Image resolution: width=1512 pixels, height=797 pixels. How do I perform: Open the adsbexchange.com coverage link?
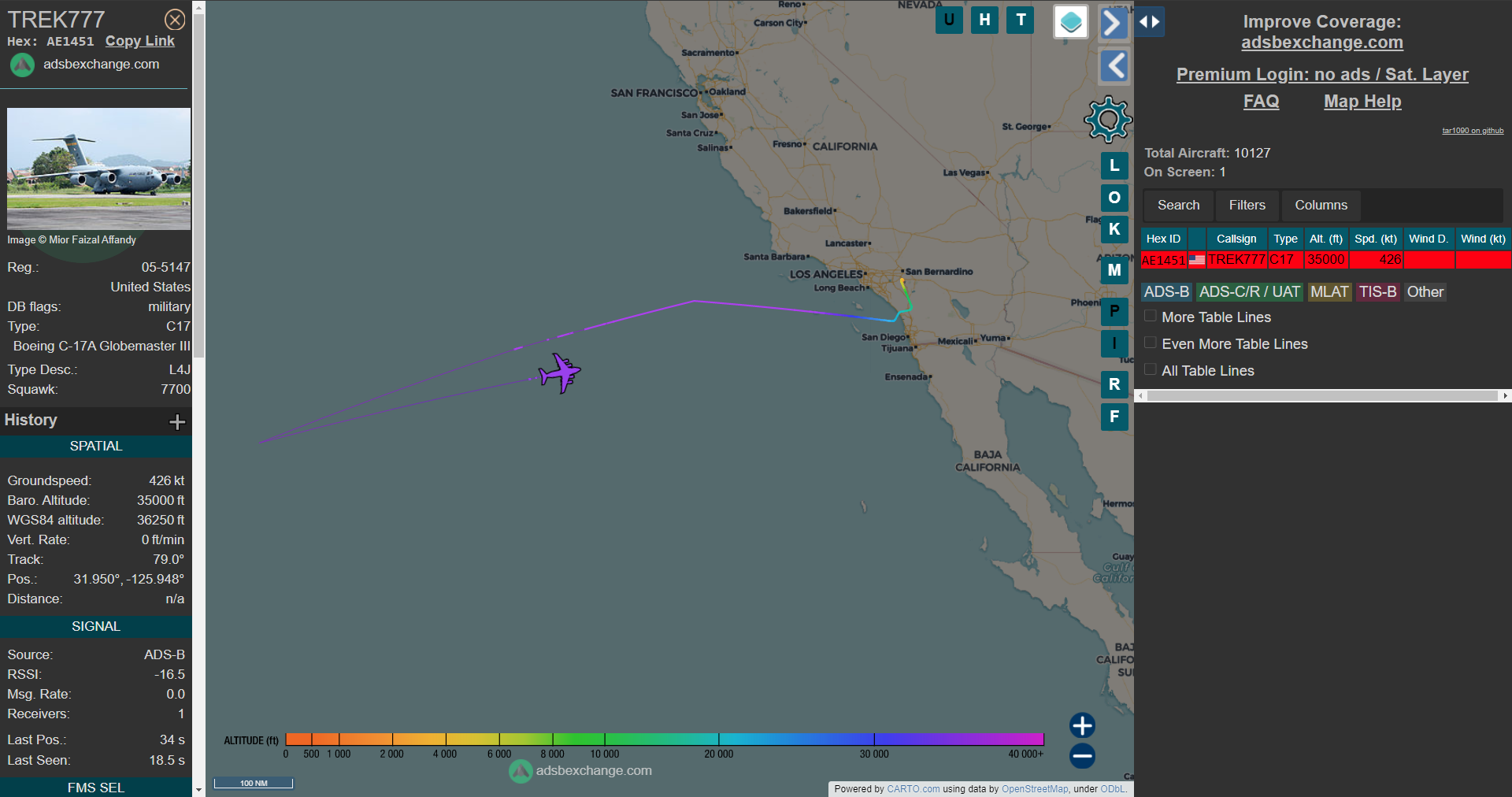(1322, 43)
